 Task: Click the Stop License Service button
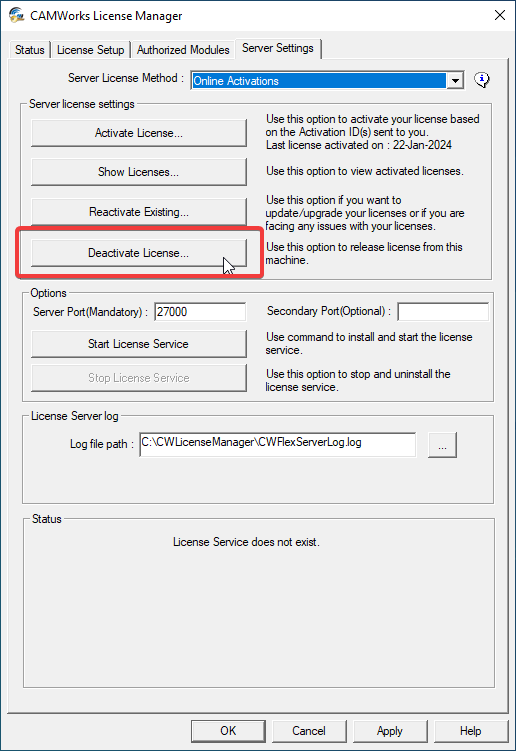click(139, 378)
